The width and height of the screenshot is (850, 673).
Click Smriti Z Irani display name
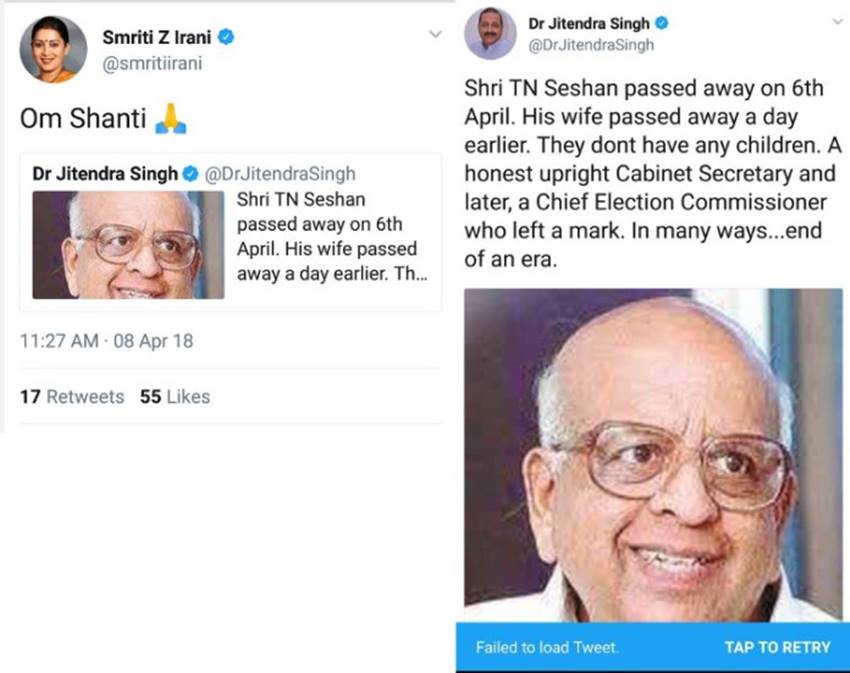pos(158,38)
